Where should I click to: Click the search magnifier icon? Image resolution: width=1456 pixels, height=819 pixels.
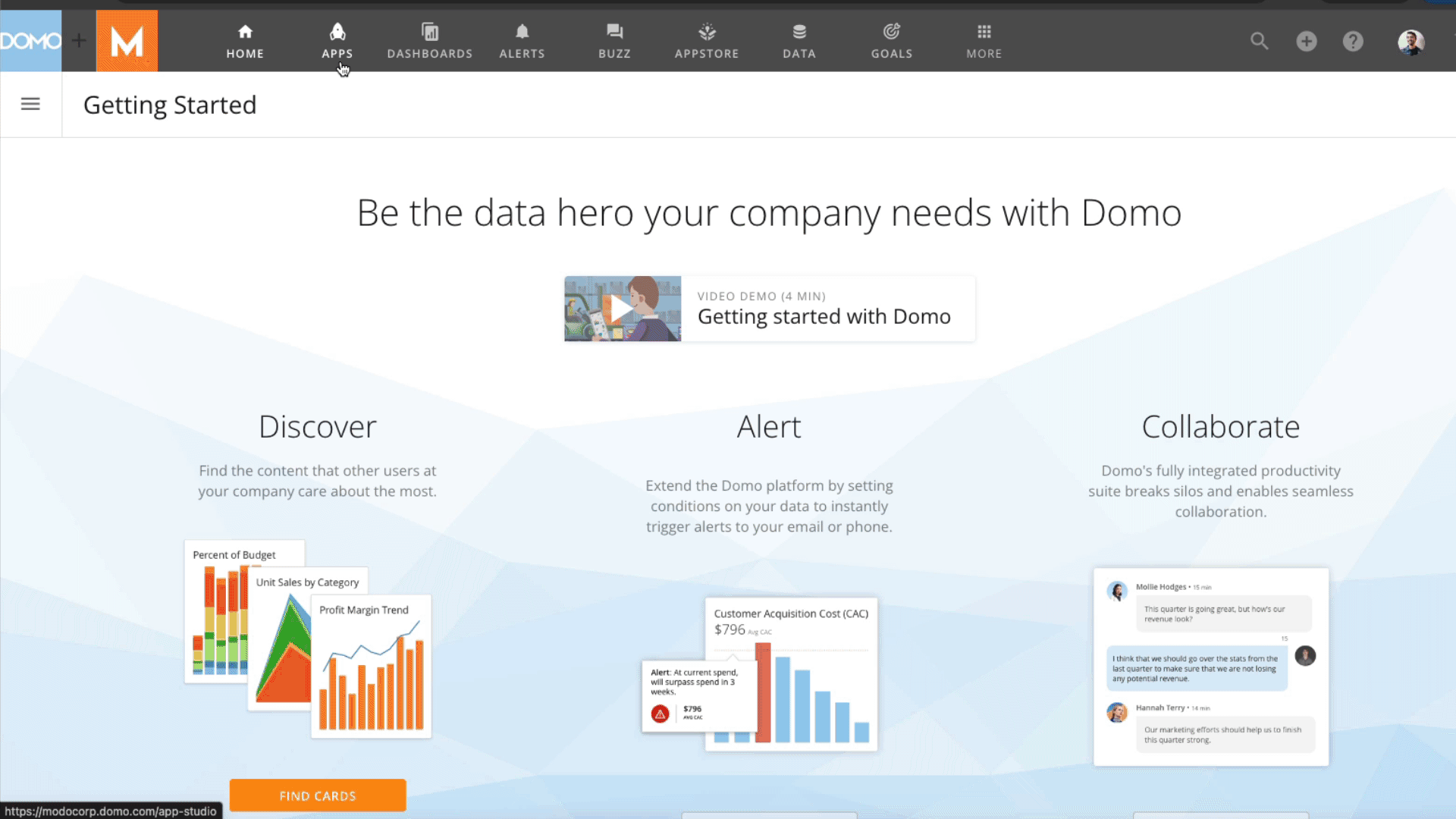coord(1259,41)
